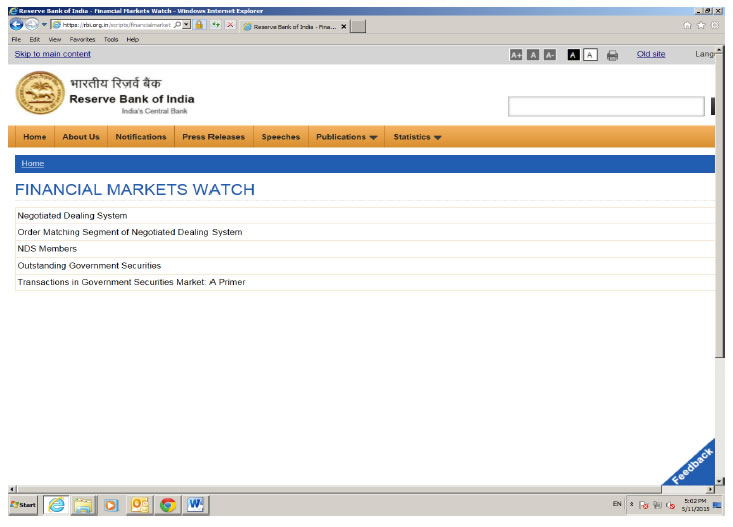Click the blue Feedback corner button
The image size is (733, 527).
(x=693, y=465)
